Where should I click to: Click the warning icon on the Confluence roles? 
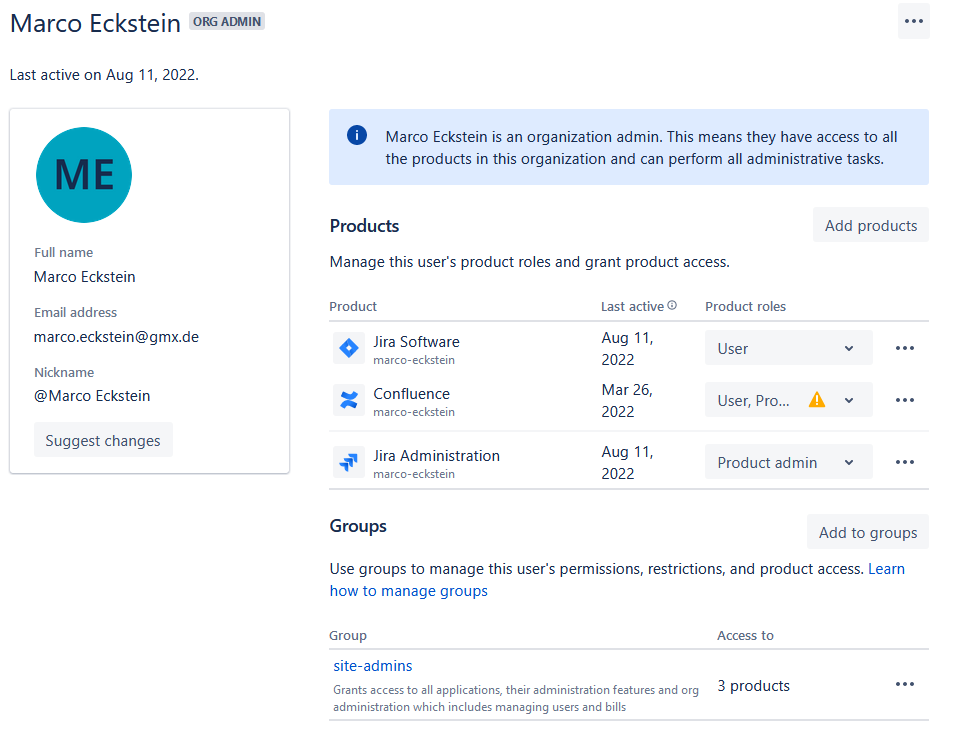[817, 398]
